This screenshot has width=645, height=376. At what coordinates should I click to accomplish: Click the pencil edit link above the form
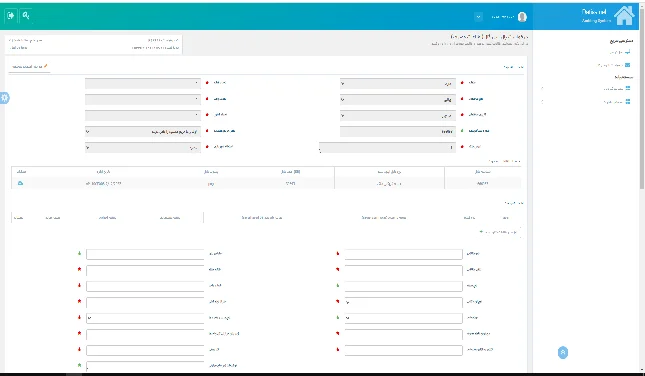tap(30, 66)
